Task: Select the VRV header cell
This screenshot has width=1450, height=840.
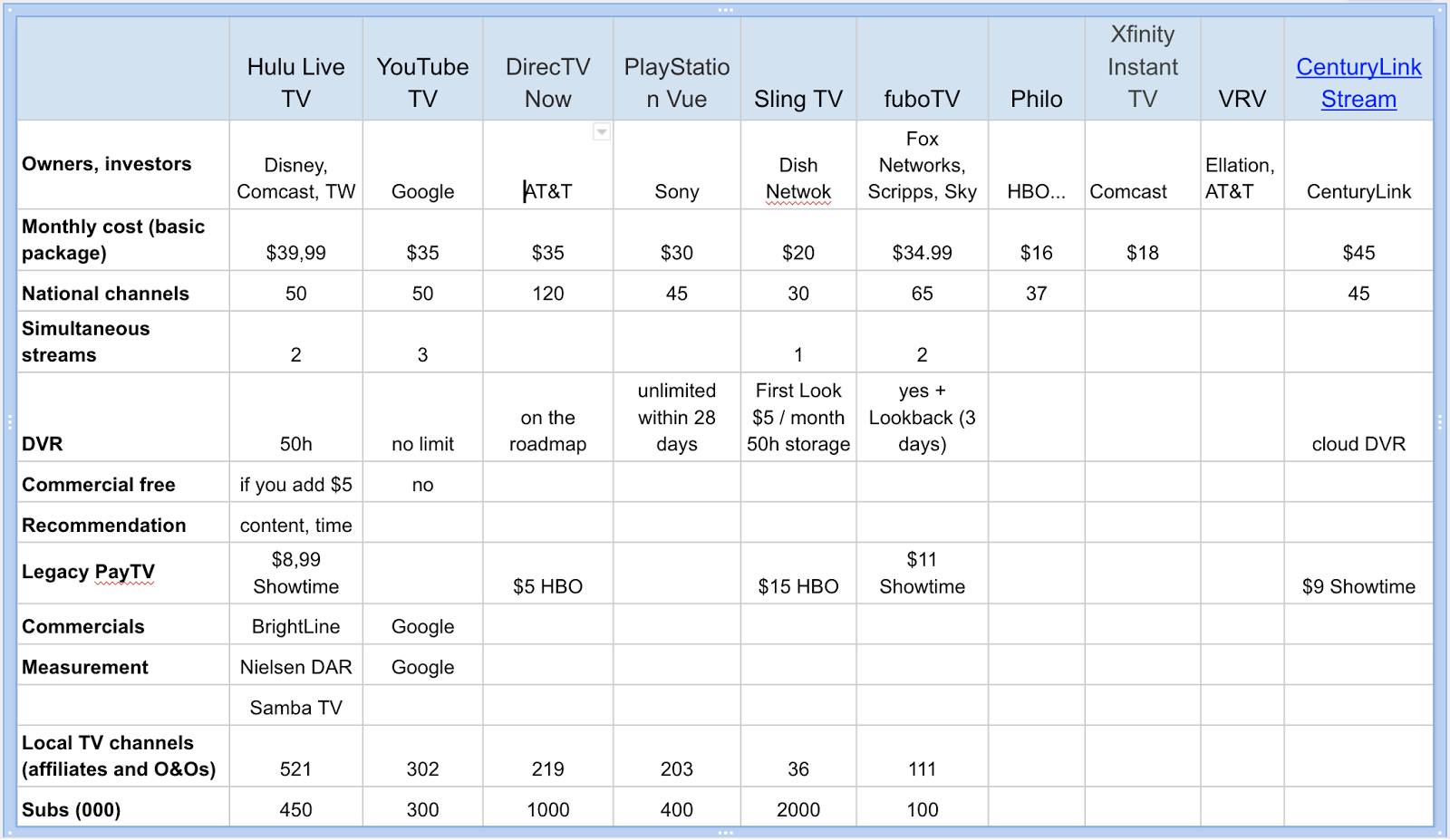Action: pyautogui.click(x=1242, y=69)
